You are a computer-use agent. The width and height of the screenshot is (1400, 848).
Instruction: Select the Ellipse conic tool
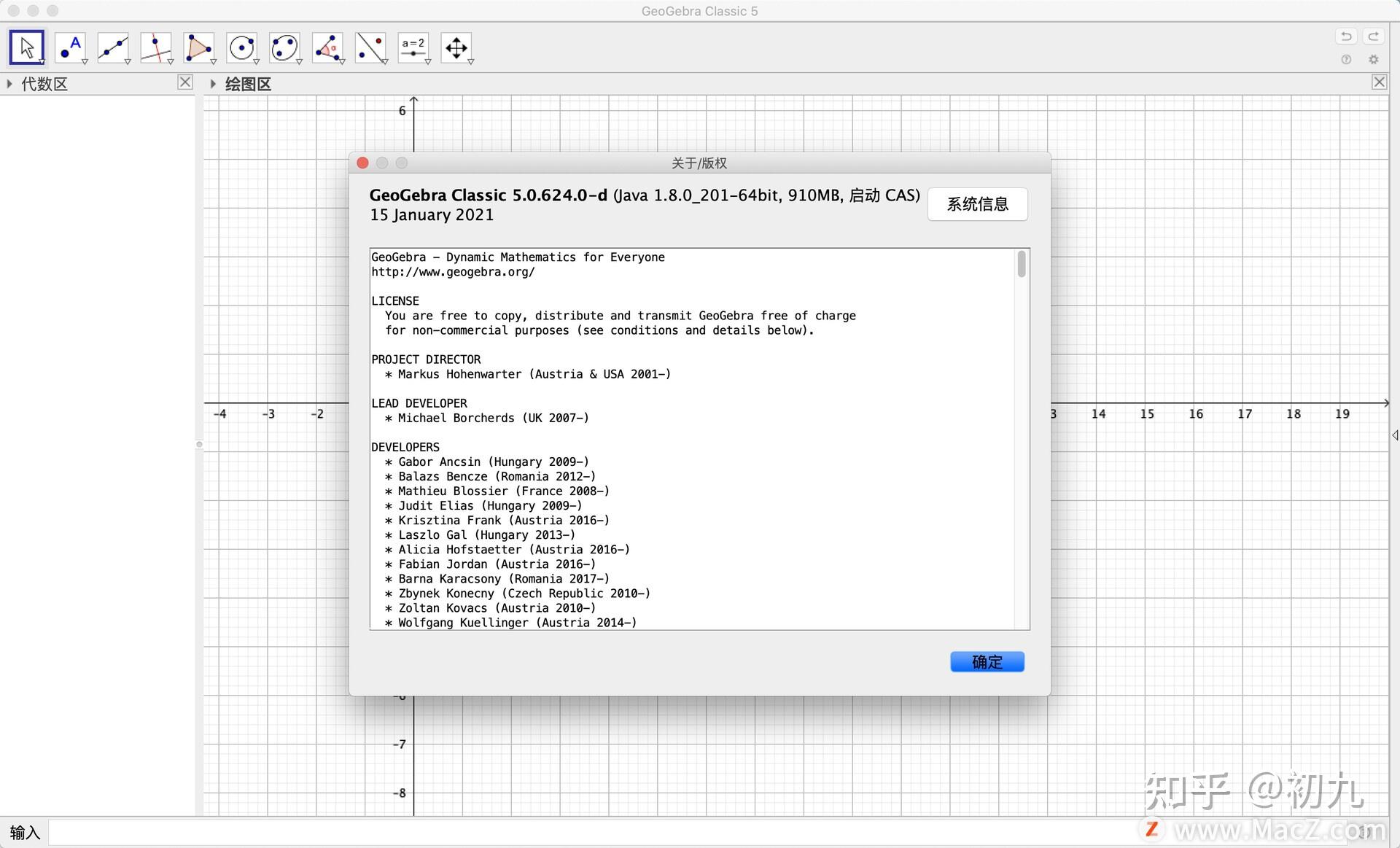pyautogui.click(x=285, y=48)
